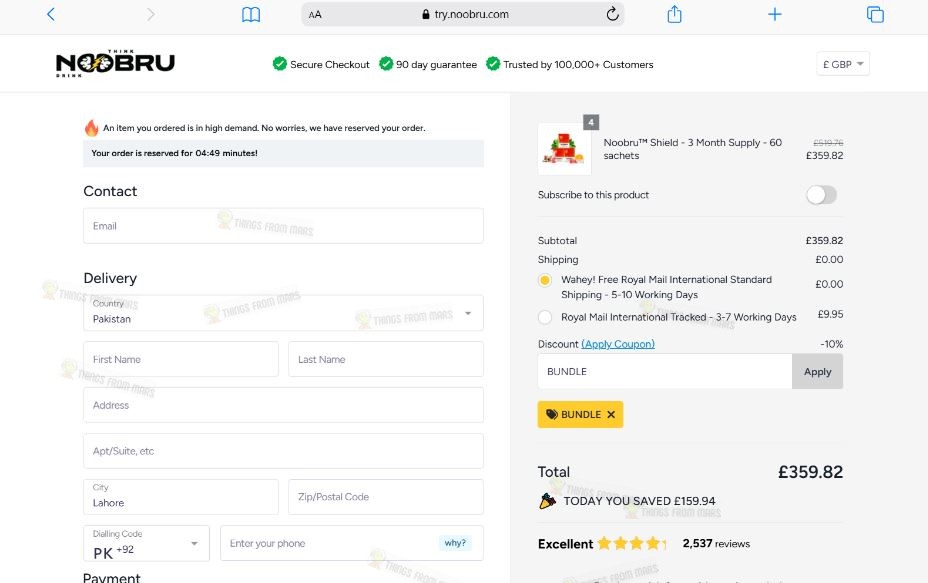This screenshot has height=583, width=928.
Task: Open the GBP currency dropdown
Action: (x=843, y=64)
